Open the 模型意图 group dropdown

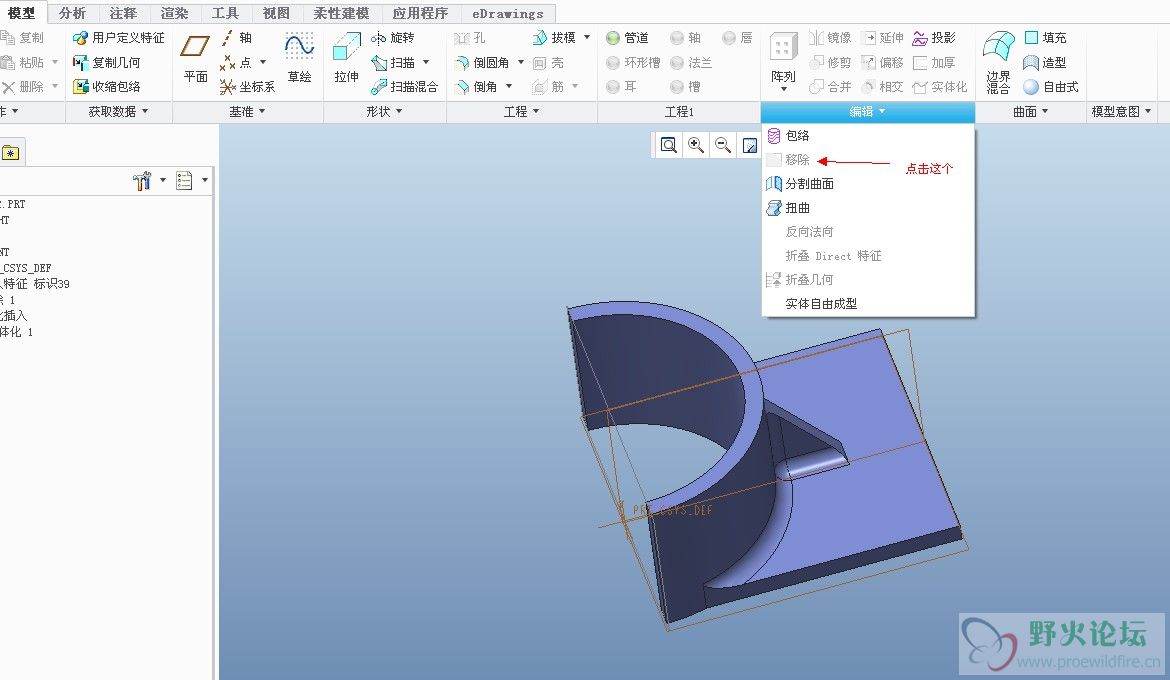1121,111
